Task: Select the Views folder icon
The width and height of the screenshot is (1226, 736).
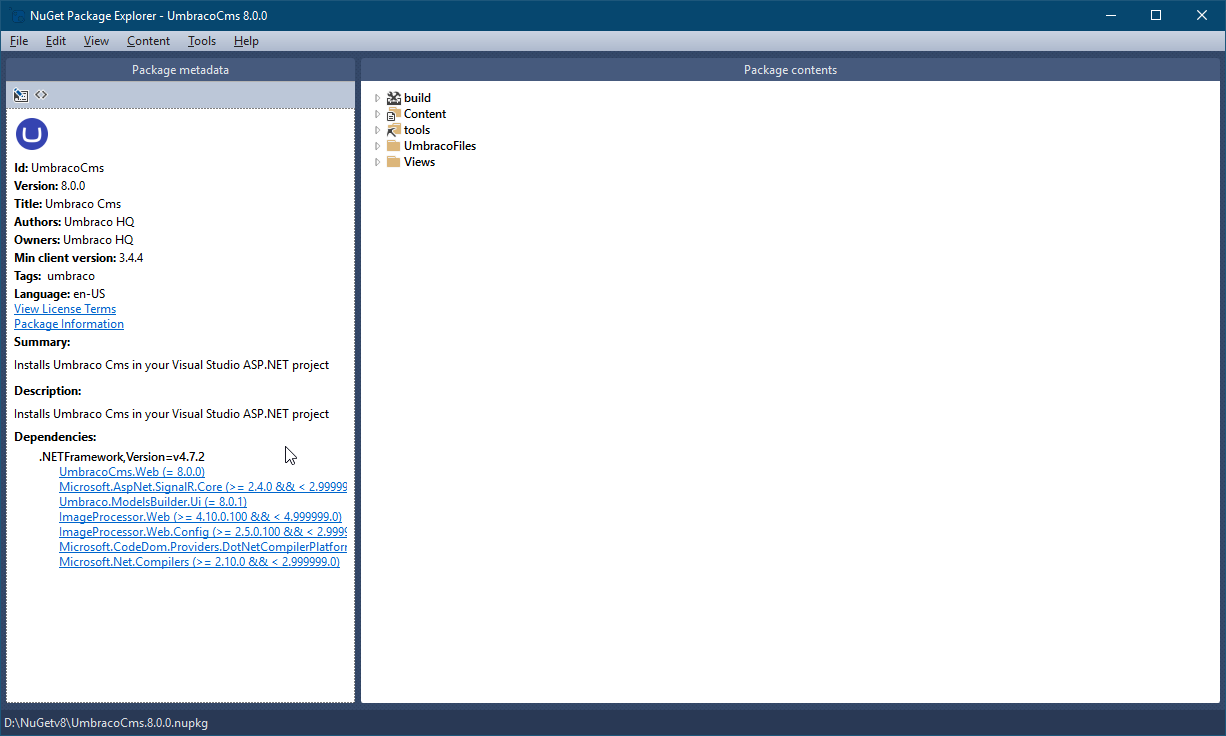Action: point(393,162)
